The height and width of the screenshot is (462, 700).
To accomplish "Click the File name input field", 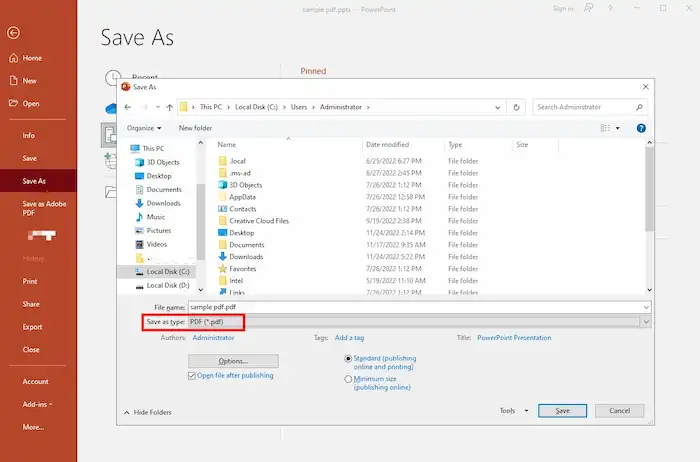I will click(x=420, y=307).
